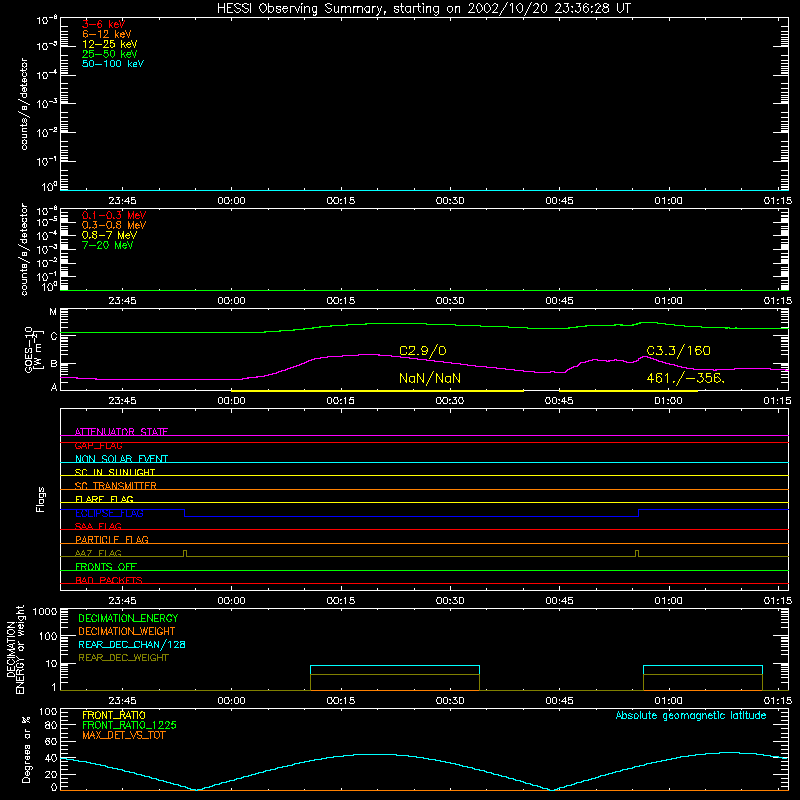Click the ATTENUATOR_STATE flag label

coord(121,432)
